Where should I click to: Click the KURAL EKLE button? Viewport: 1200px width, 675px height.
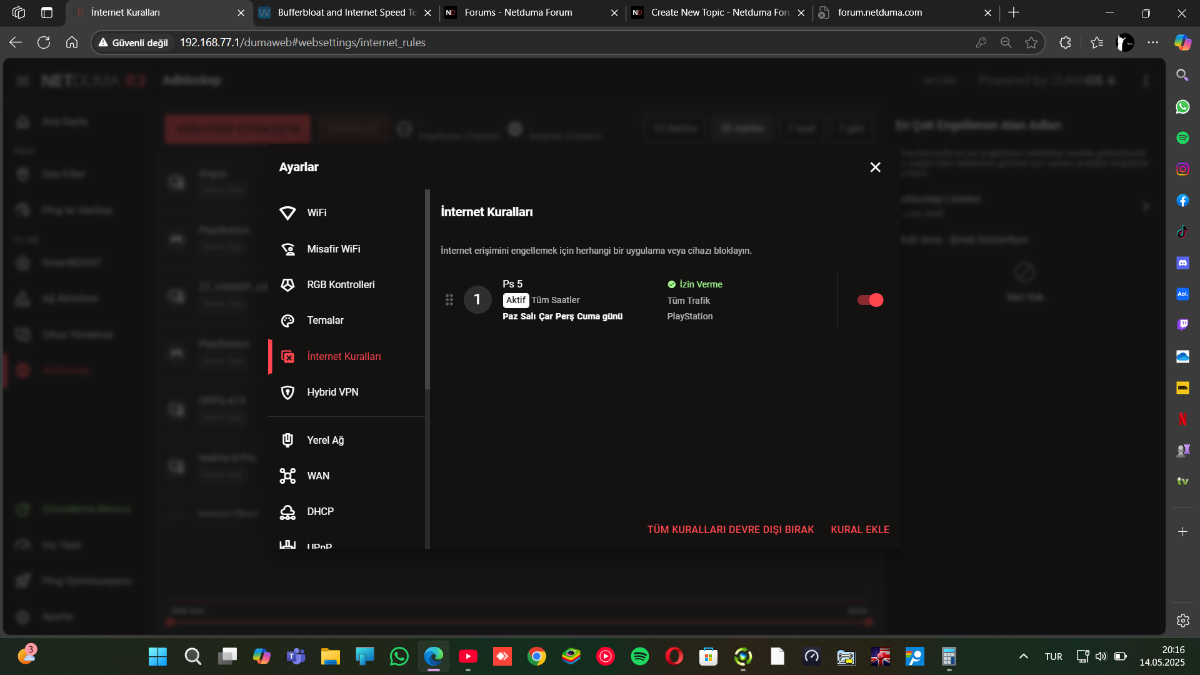point(860,530)
